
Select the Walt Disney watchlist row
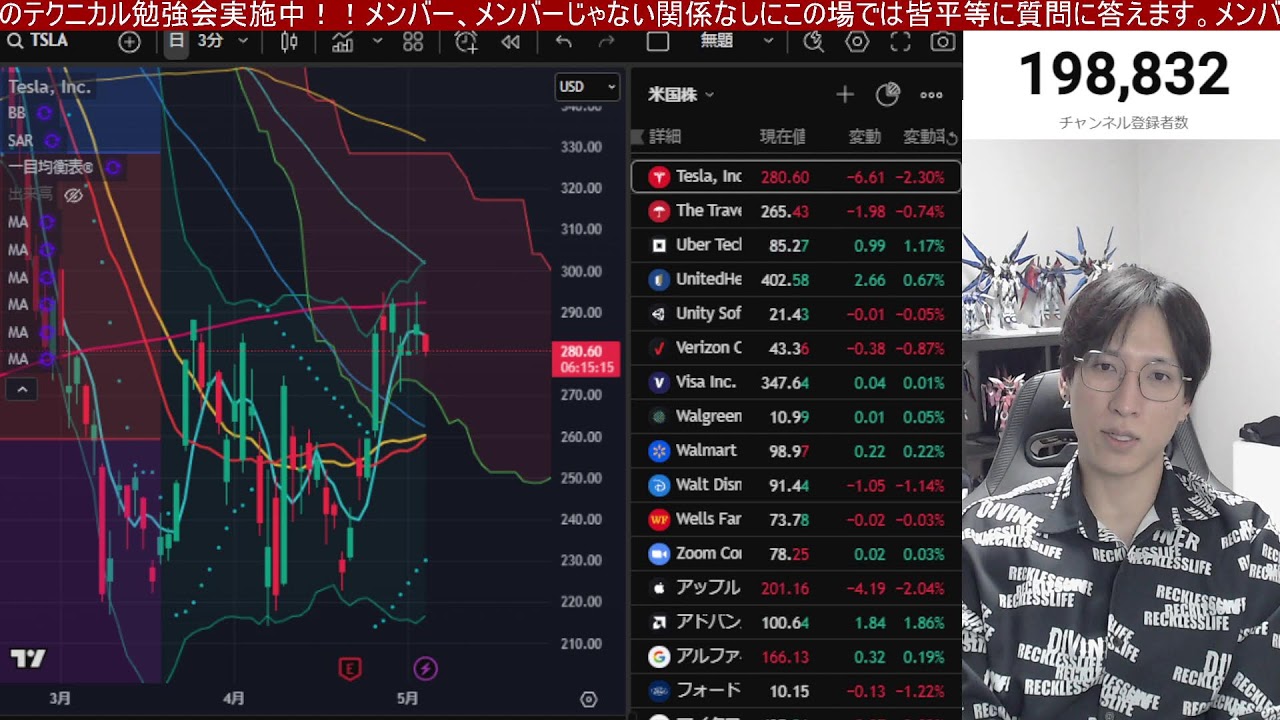tap(796, 485)
